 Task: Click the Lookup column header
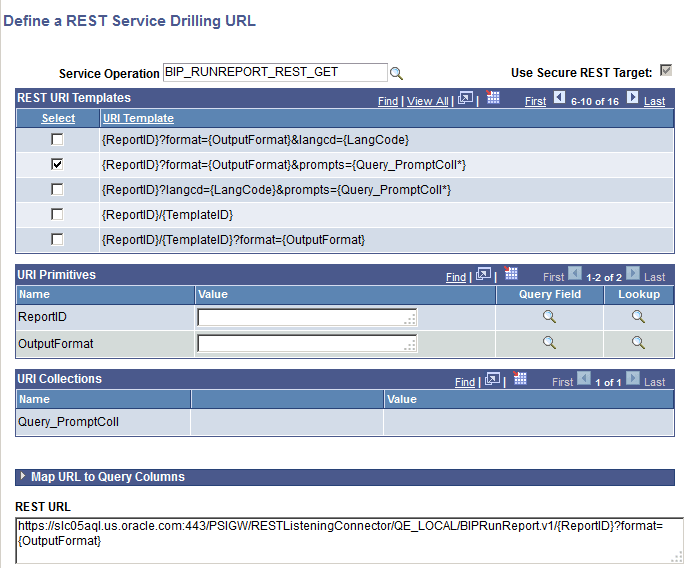coord(639,294)
